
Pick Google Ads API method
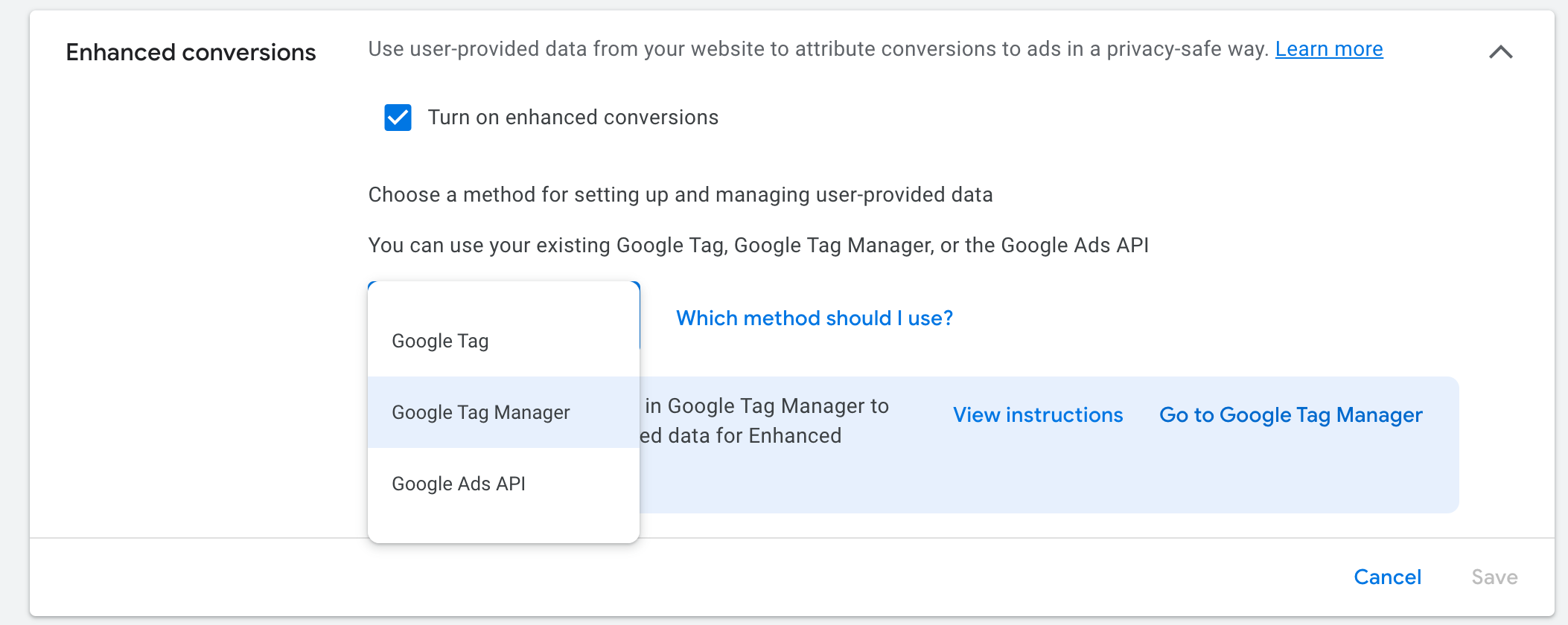pyautogui.click(x=504, y=484)
